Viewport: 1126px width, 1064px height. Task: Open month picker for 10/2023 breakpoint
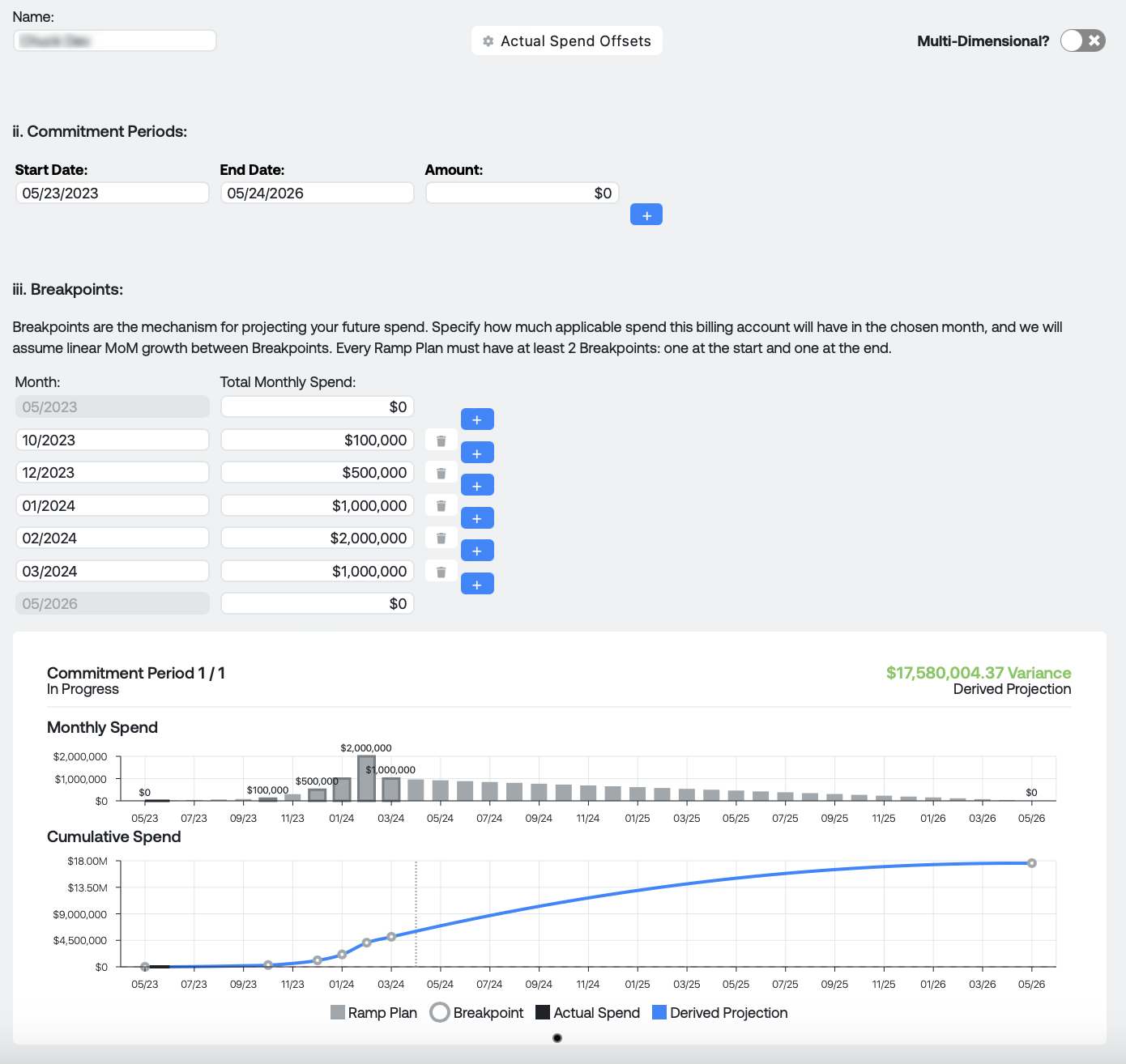coord(112,440)
